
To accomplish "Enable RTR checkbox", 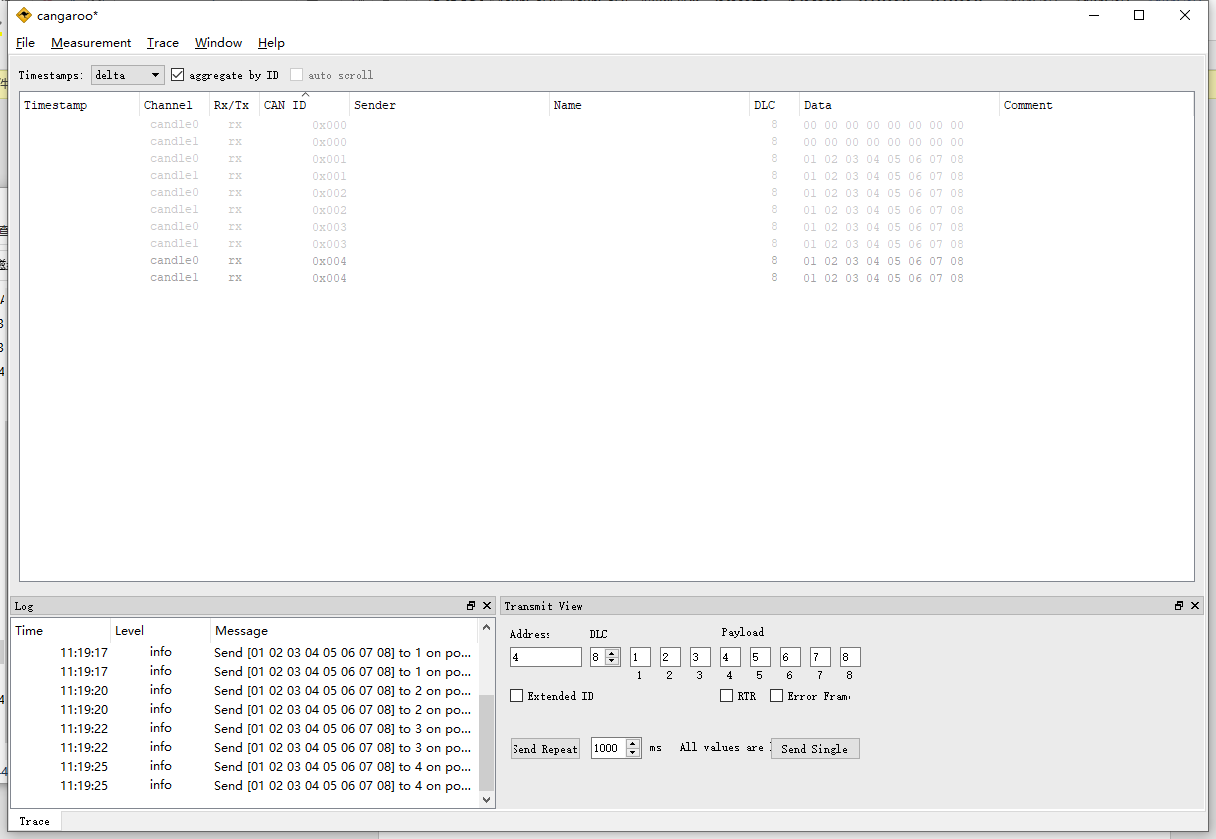I will tap(727, 696).
